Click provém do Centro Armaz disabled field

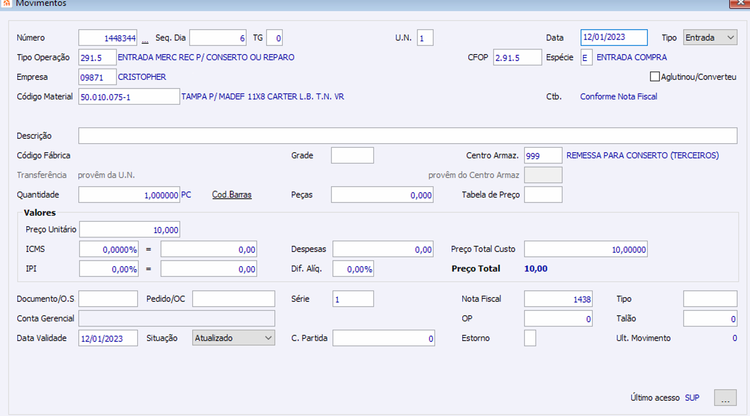[543, 175]
